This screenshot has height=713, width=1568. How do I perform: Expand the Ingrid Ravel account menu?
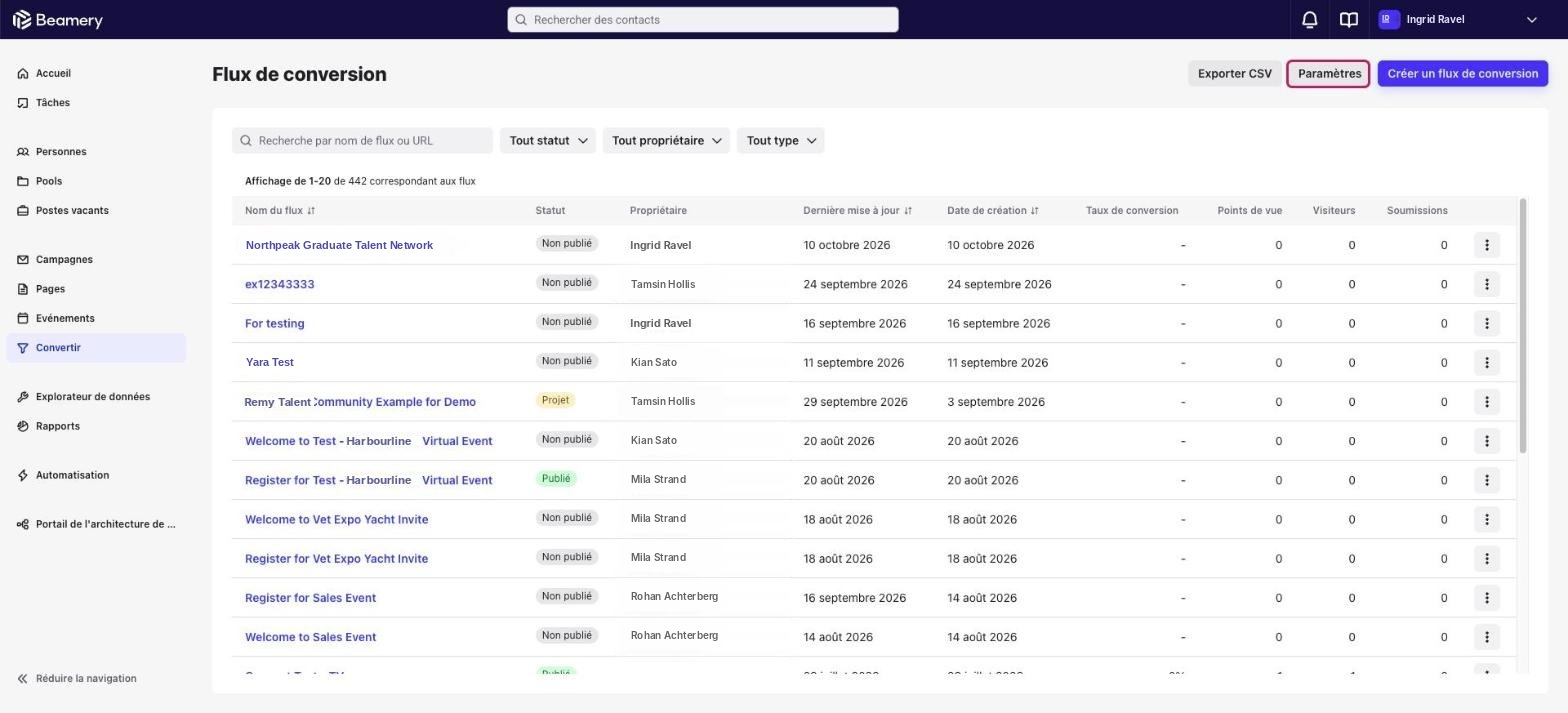click(1531, 20)
